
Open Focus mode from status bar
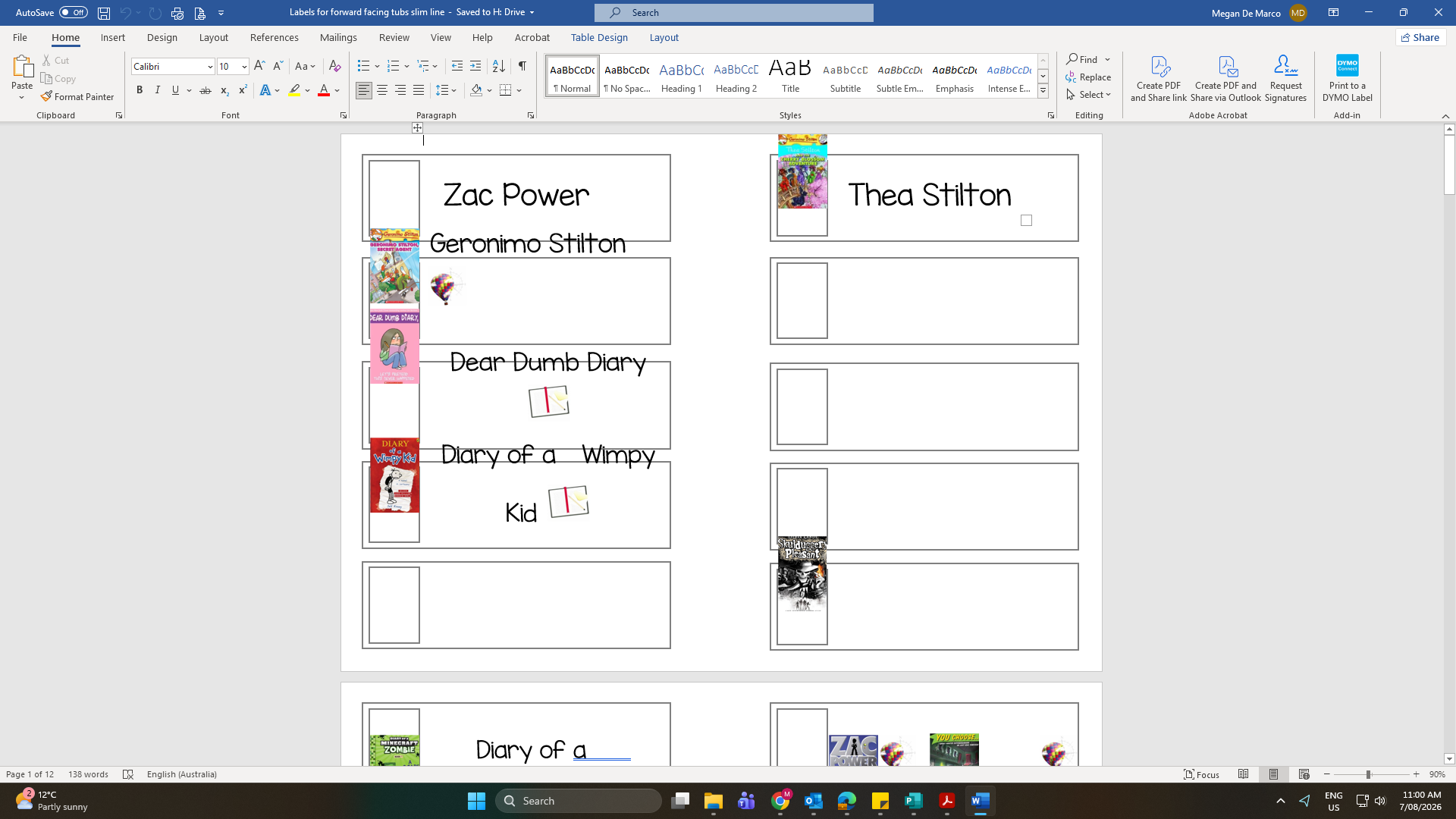[x=1201, y=774]
